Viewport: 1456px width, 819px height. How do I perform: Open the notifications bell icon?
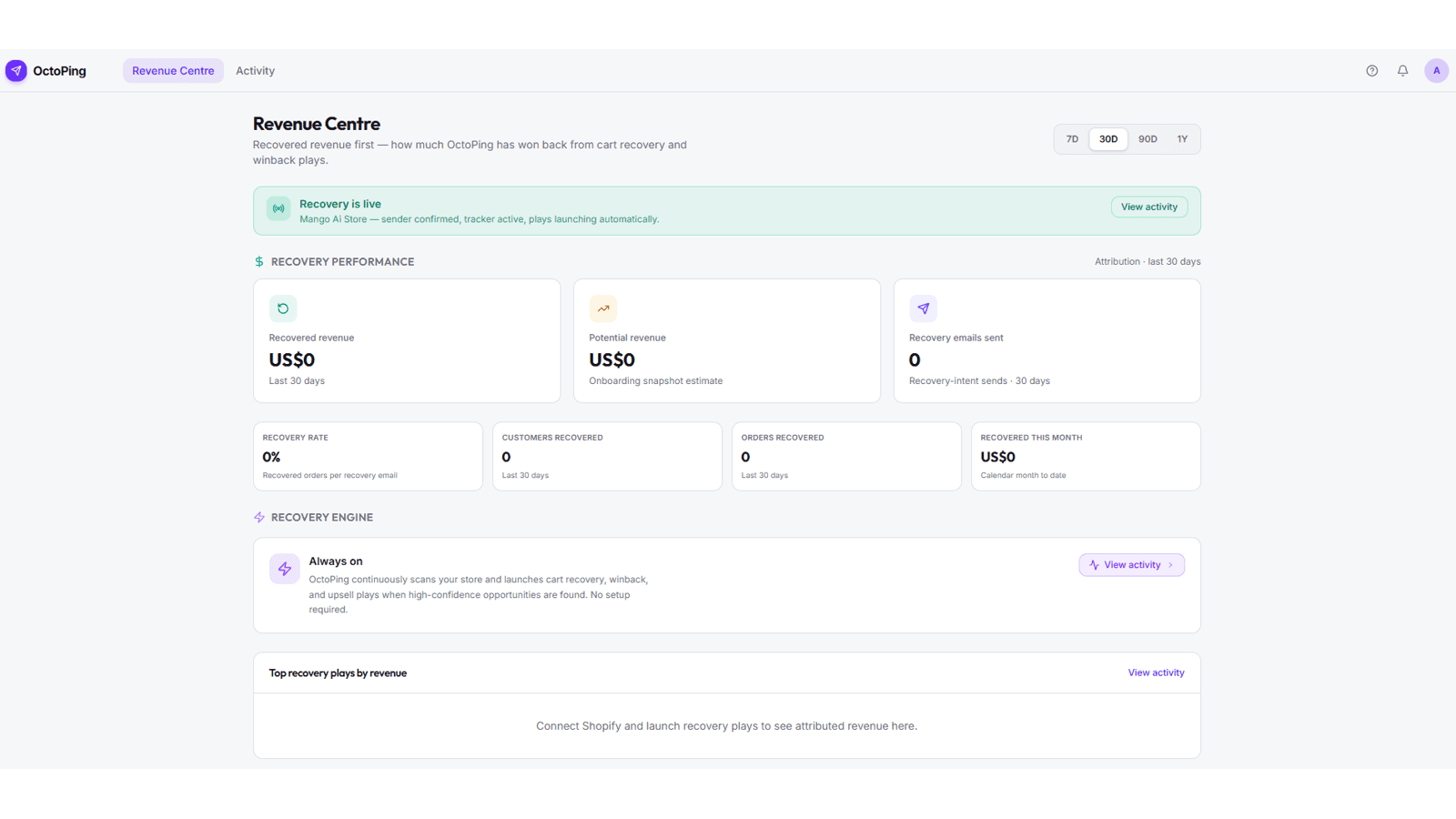[1402, 71]
